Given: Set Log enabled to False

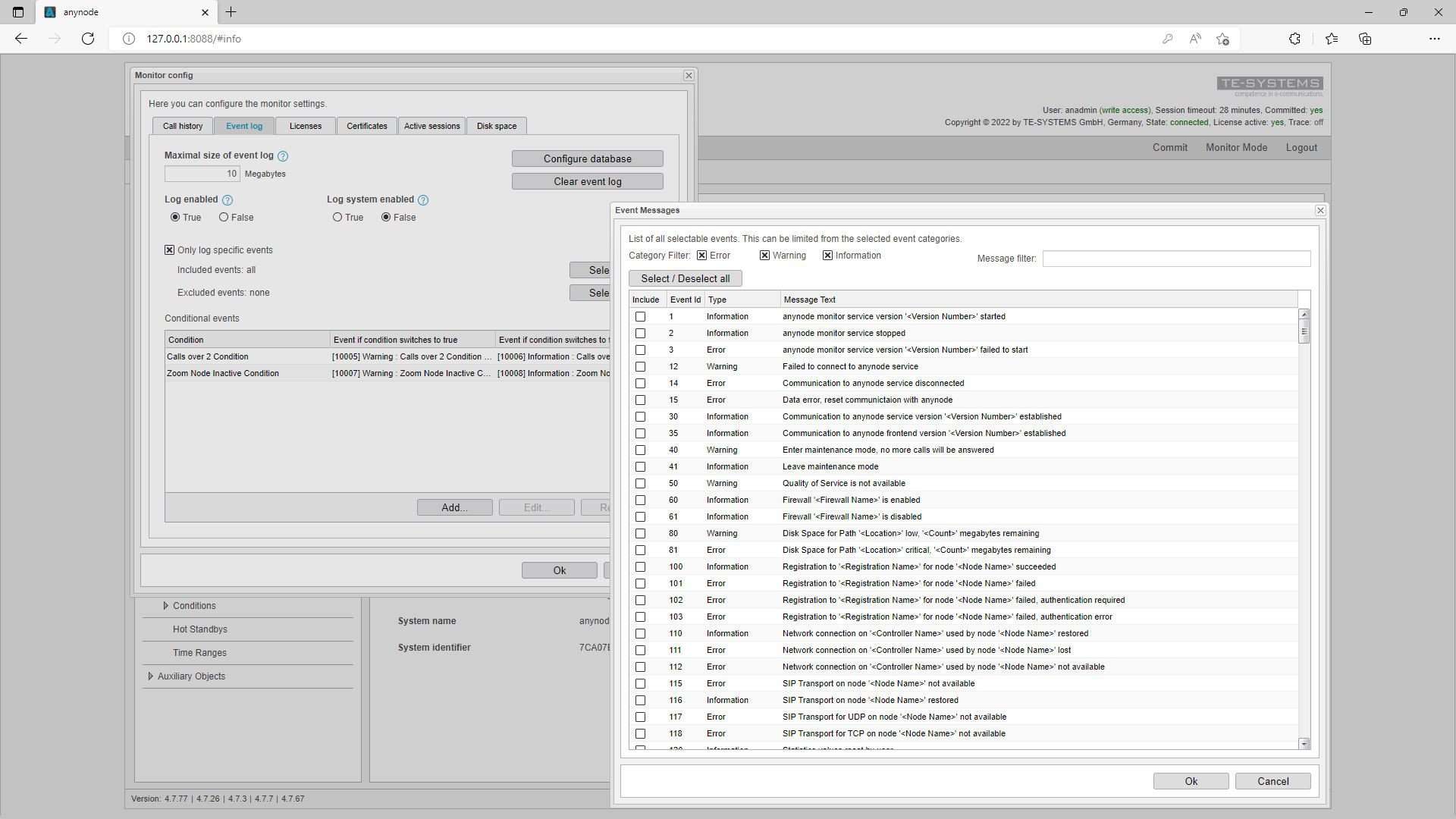Looking at the screenshot, I should coord(224,218).
